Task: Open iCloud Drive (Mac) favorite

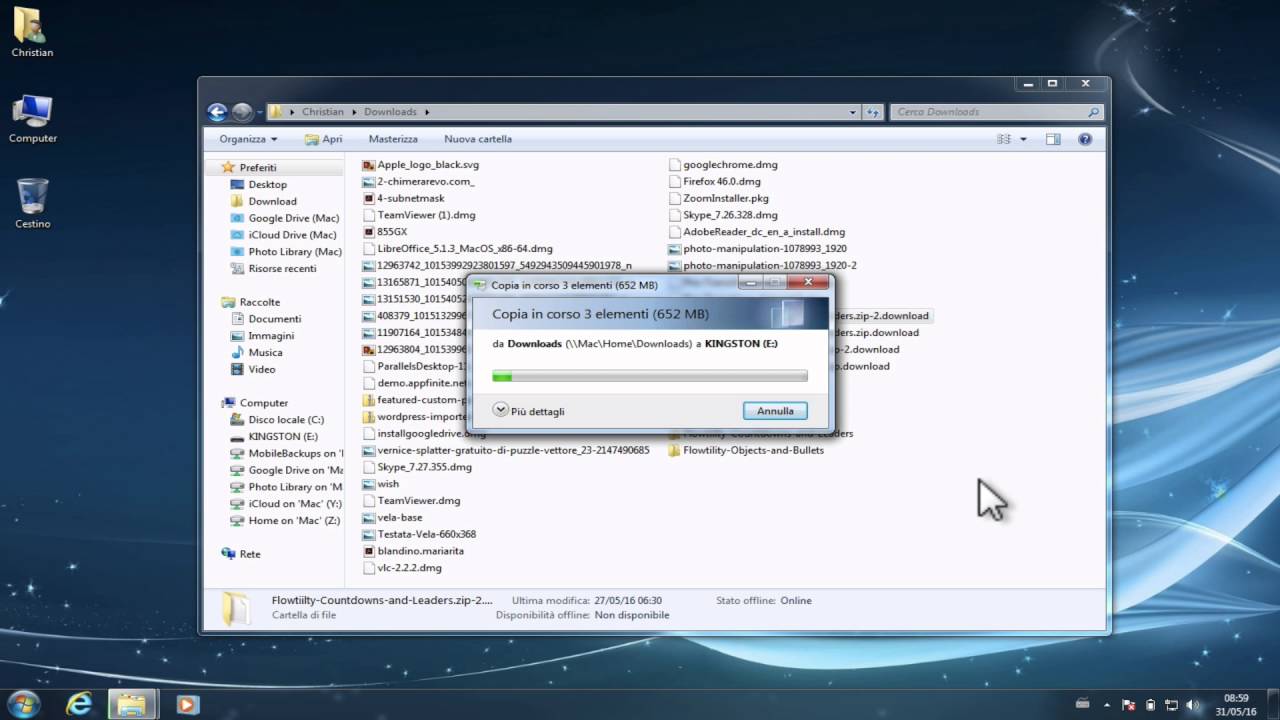Action: pos(284,235)
